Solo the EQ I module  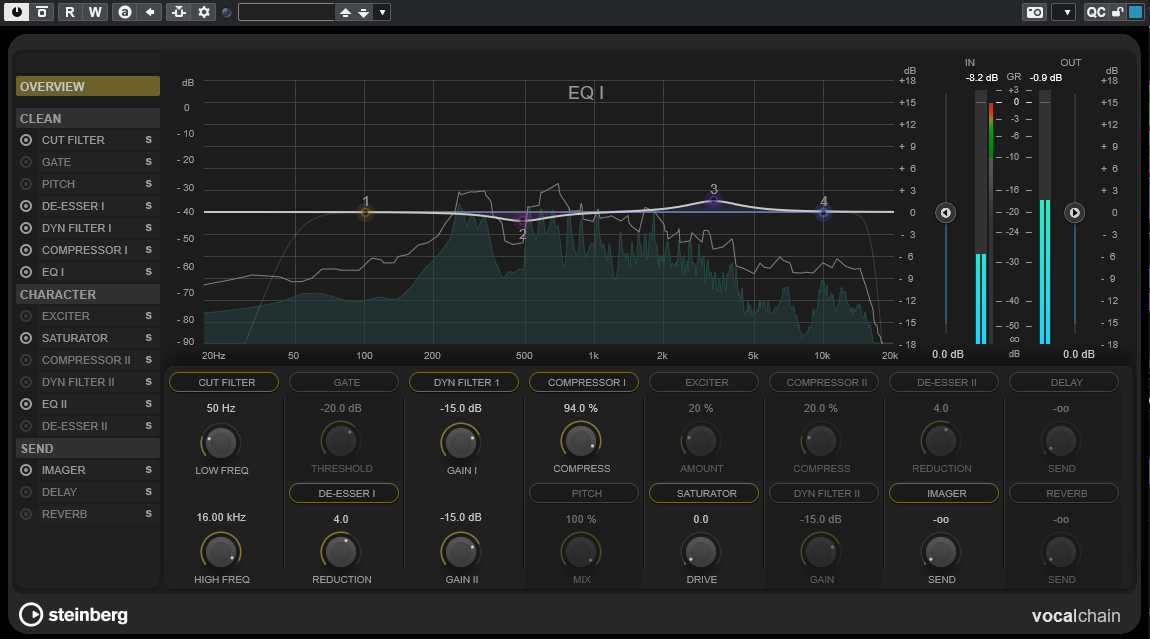pos(148,272)
